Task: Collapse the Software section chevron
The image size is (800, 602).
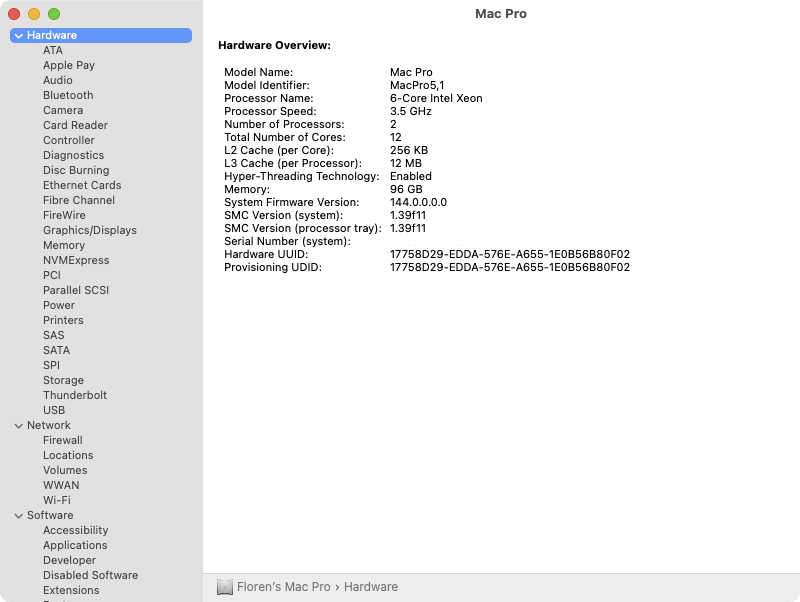Action: pyautogui.click(x=19, y=516)
